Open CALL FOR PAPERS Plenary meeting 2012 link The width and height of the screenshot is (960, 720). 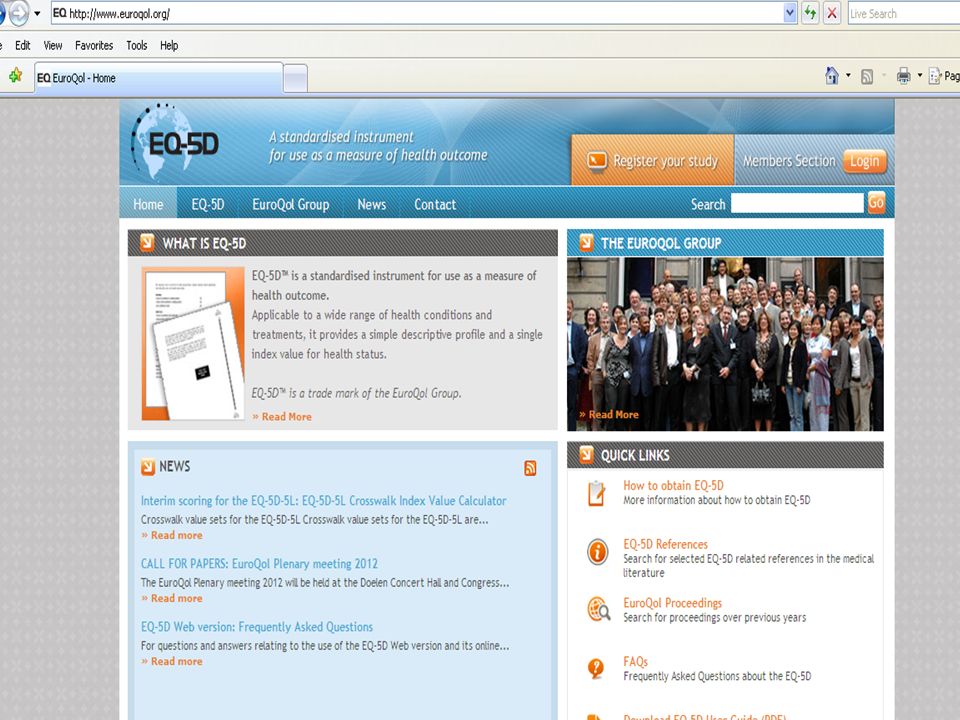[259, 564]
